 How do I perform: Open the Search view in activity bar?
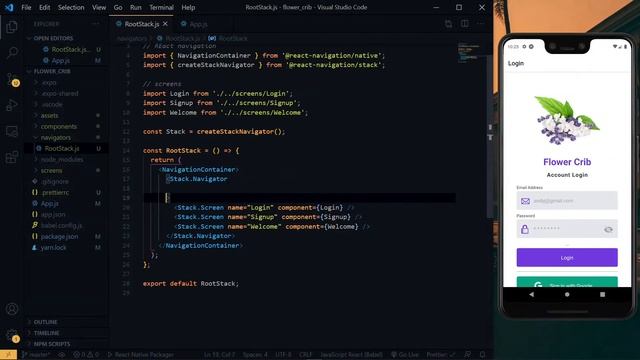coord(12,52)
